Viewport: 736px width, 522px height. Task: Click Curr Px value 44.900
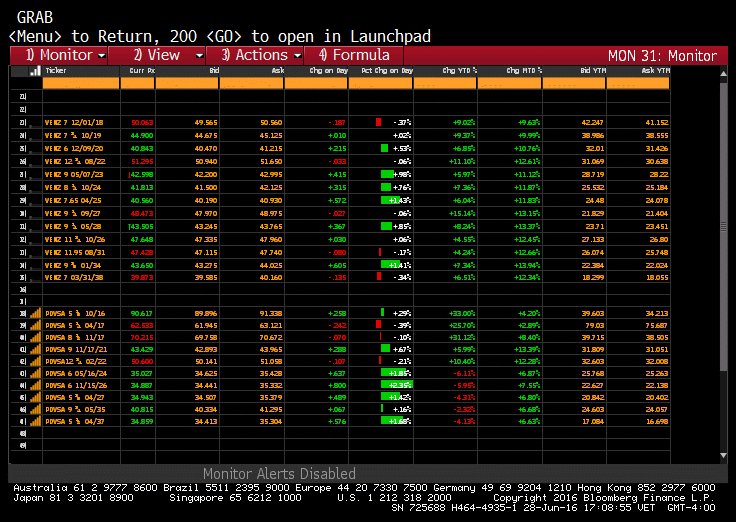click(142, 136)
